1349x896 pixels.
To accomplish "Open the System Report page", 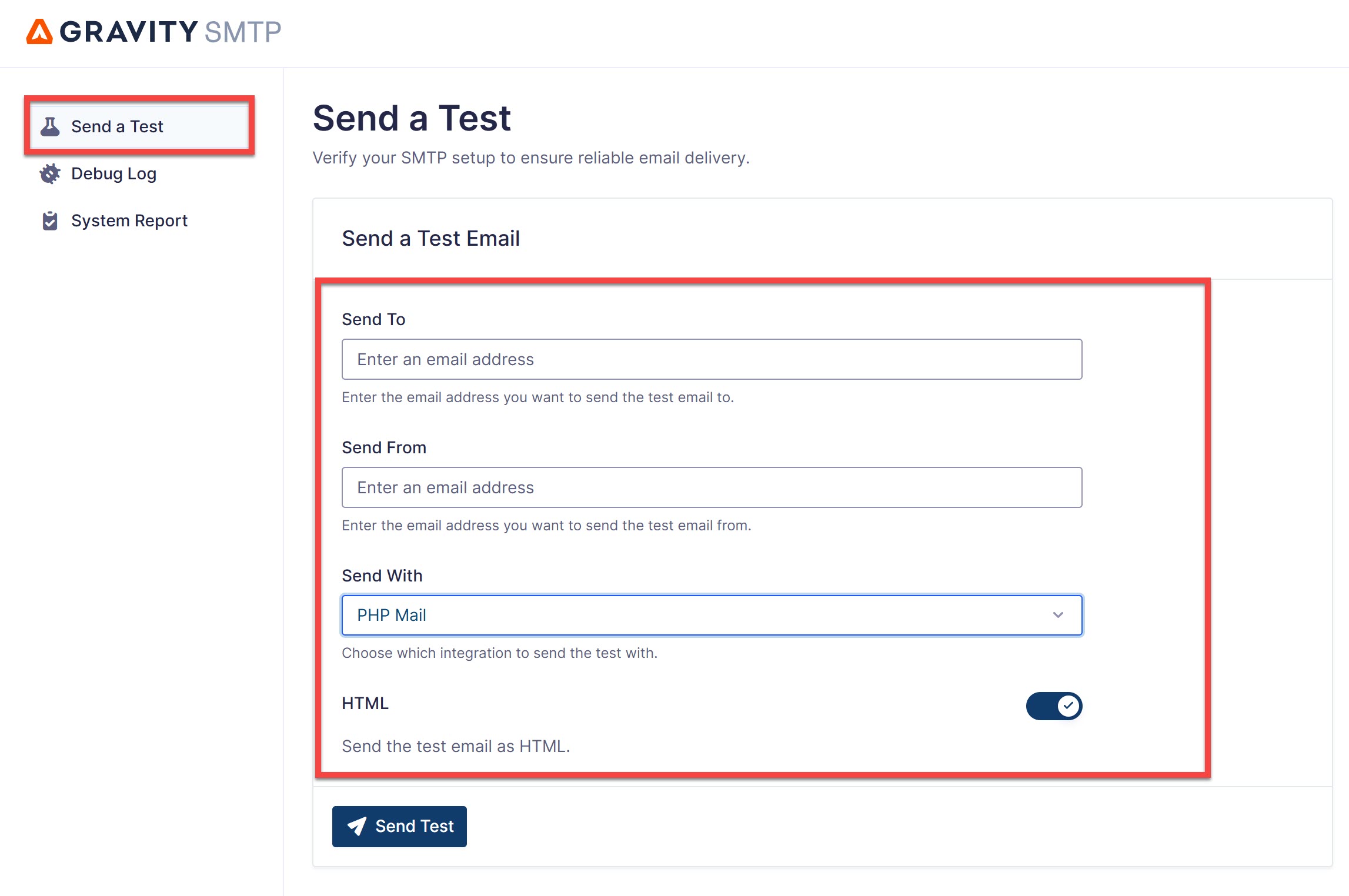I will pyautogui.click(x=129, y=221).
